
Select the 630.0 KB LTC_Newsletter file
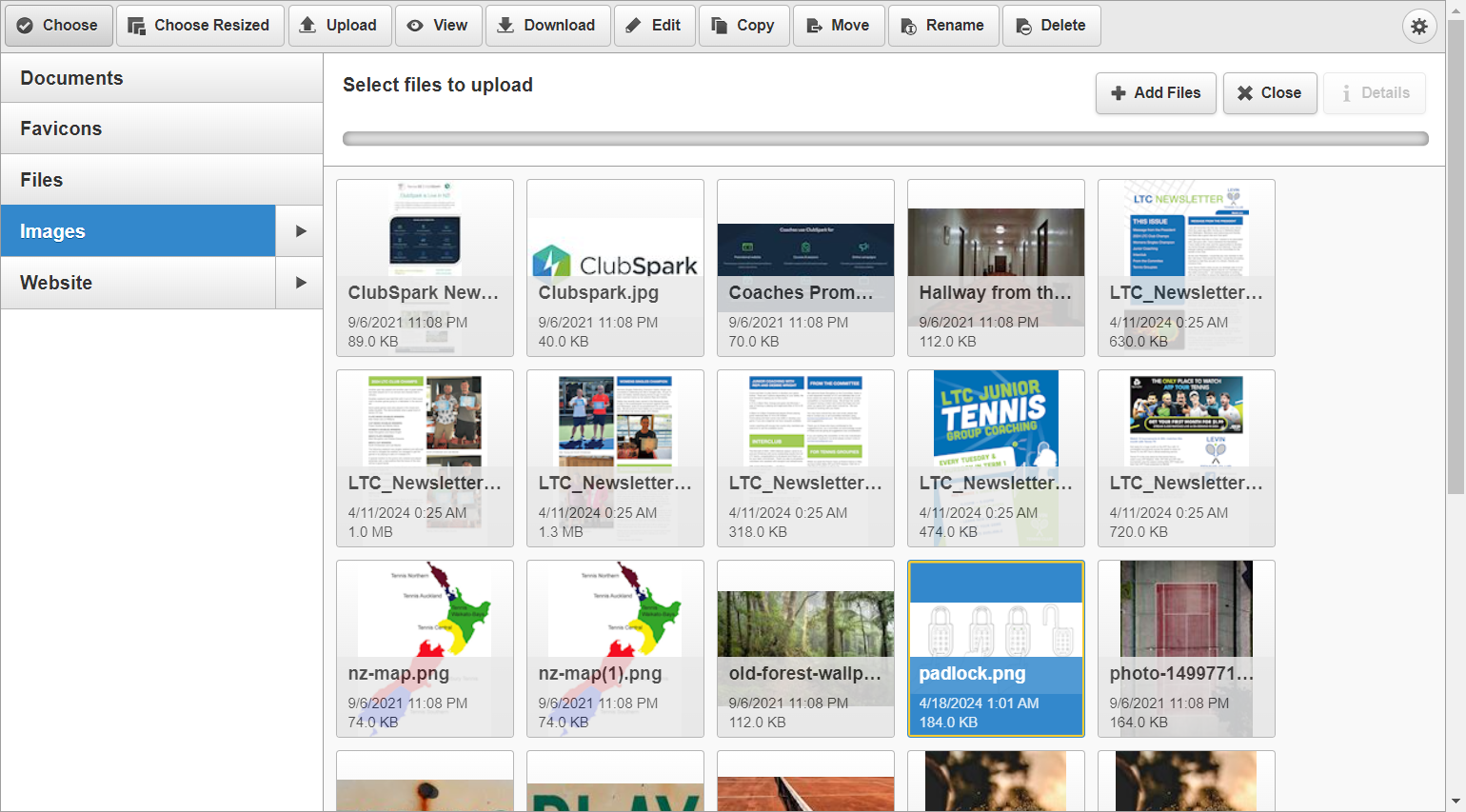tap(1186, 267)
